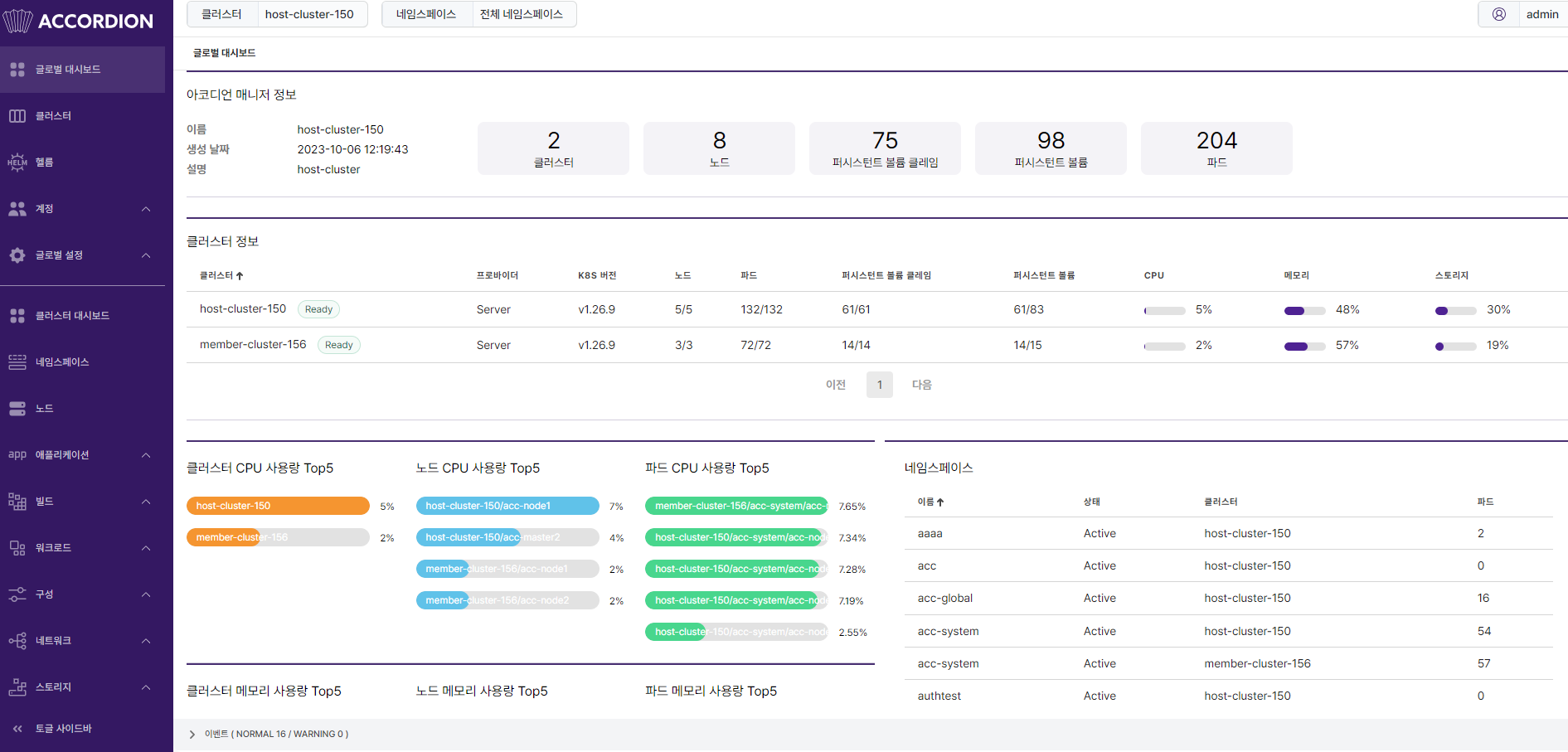Image resolution: width=1568 pixels, height=752 pixels.
Task: Select page 1 in pagination
Action: pos(880,385)
